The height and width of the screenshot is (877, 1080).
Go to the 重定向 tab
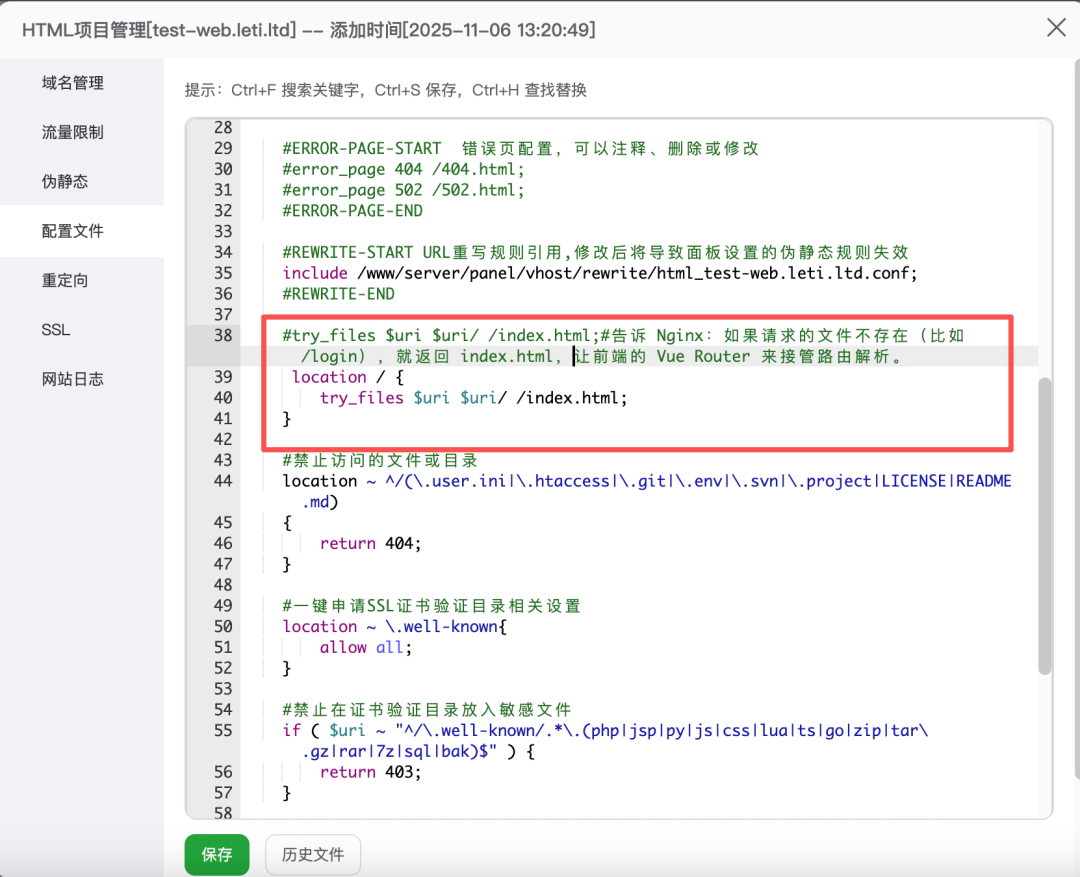pyautogui.click(x=65, y=280)
